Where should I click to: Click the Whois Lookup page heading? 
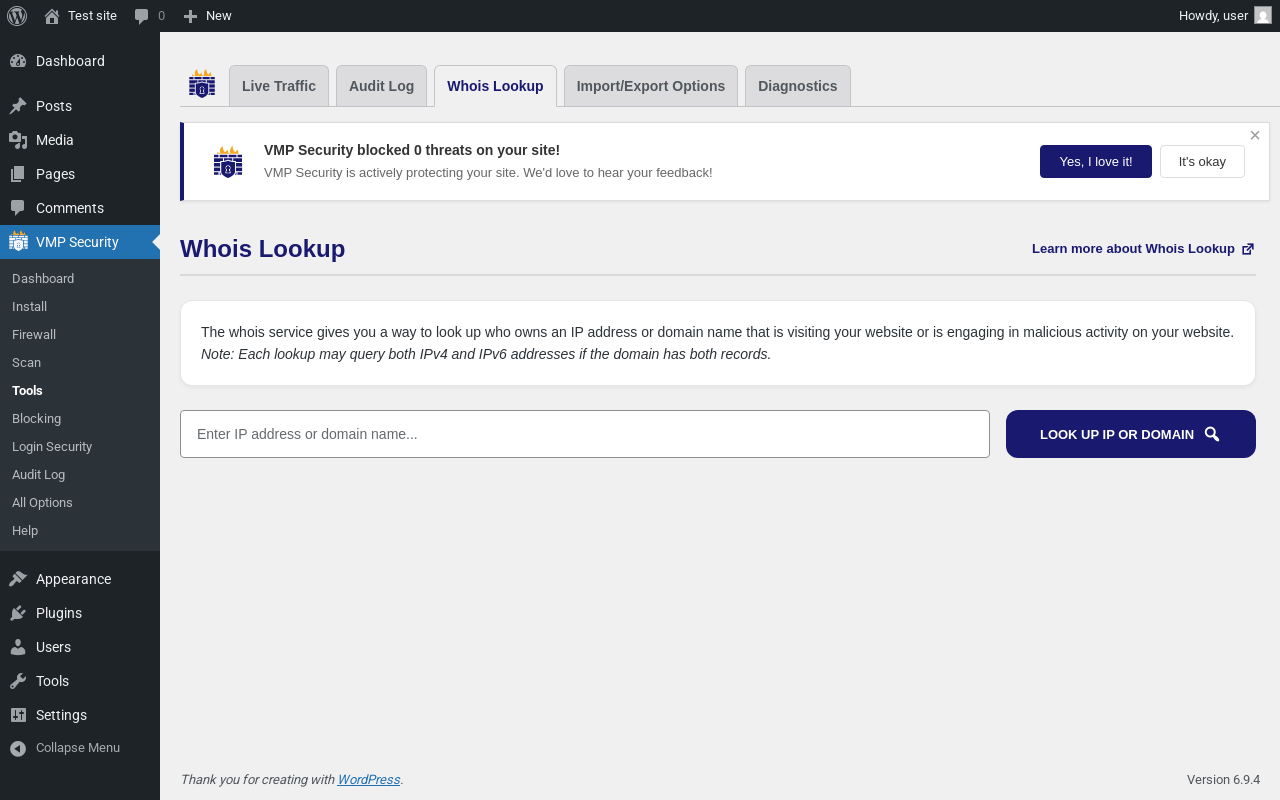(x=263, y=249)
